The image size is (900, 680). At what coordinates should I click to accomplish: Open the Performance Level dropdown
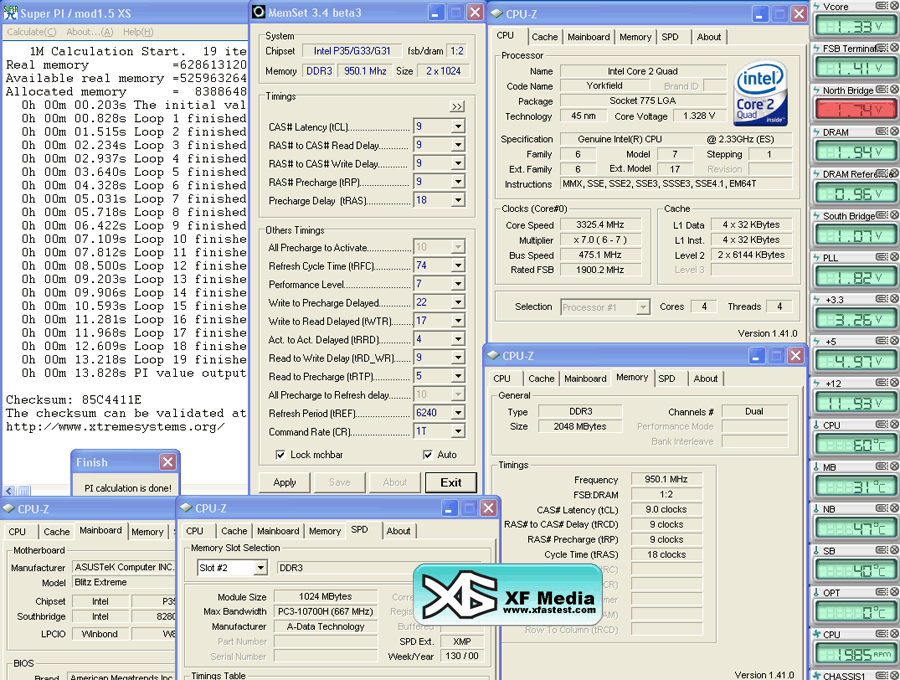[458, 284]
